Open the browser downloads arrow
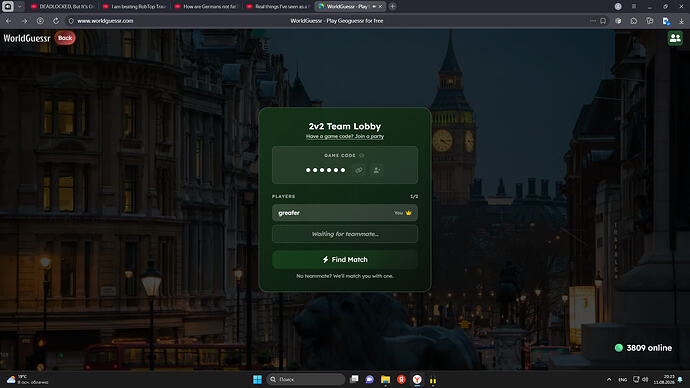Screen dimensions: 690x388 pyautogui.click(x=681, y=21)
